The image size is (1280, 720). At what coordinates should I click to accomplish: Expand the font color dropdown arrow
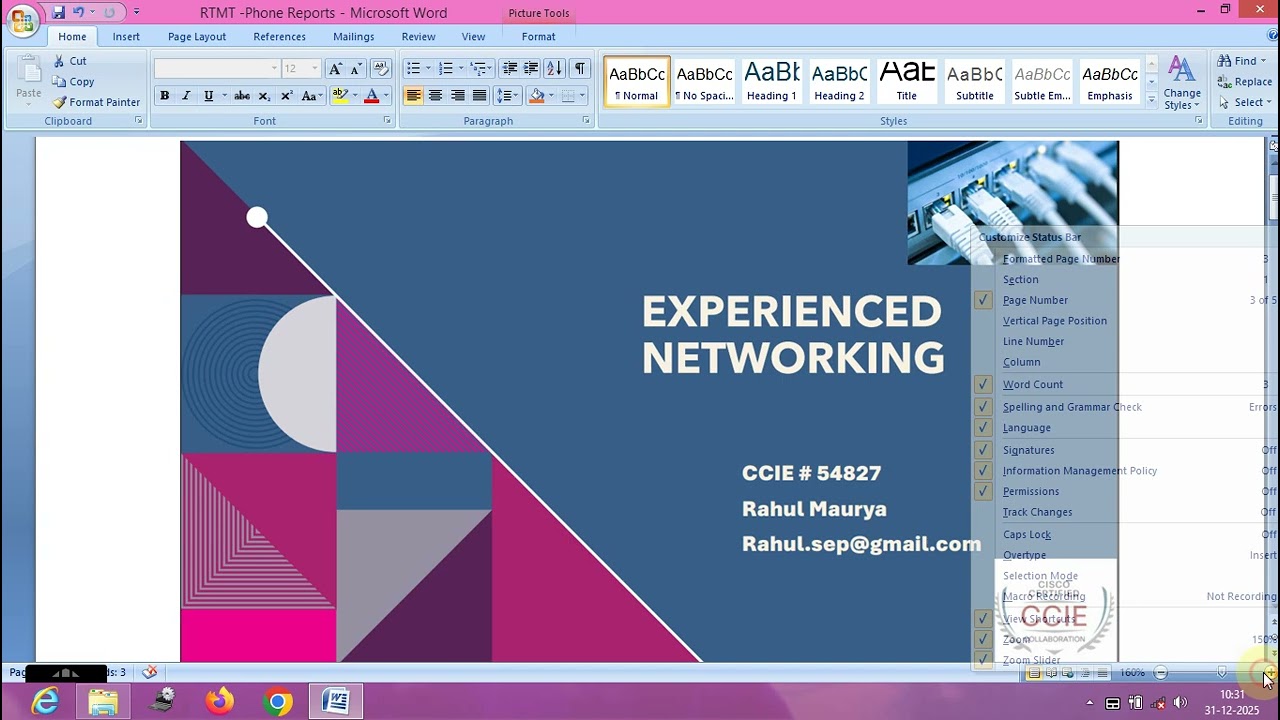(386, 96)
